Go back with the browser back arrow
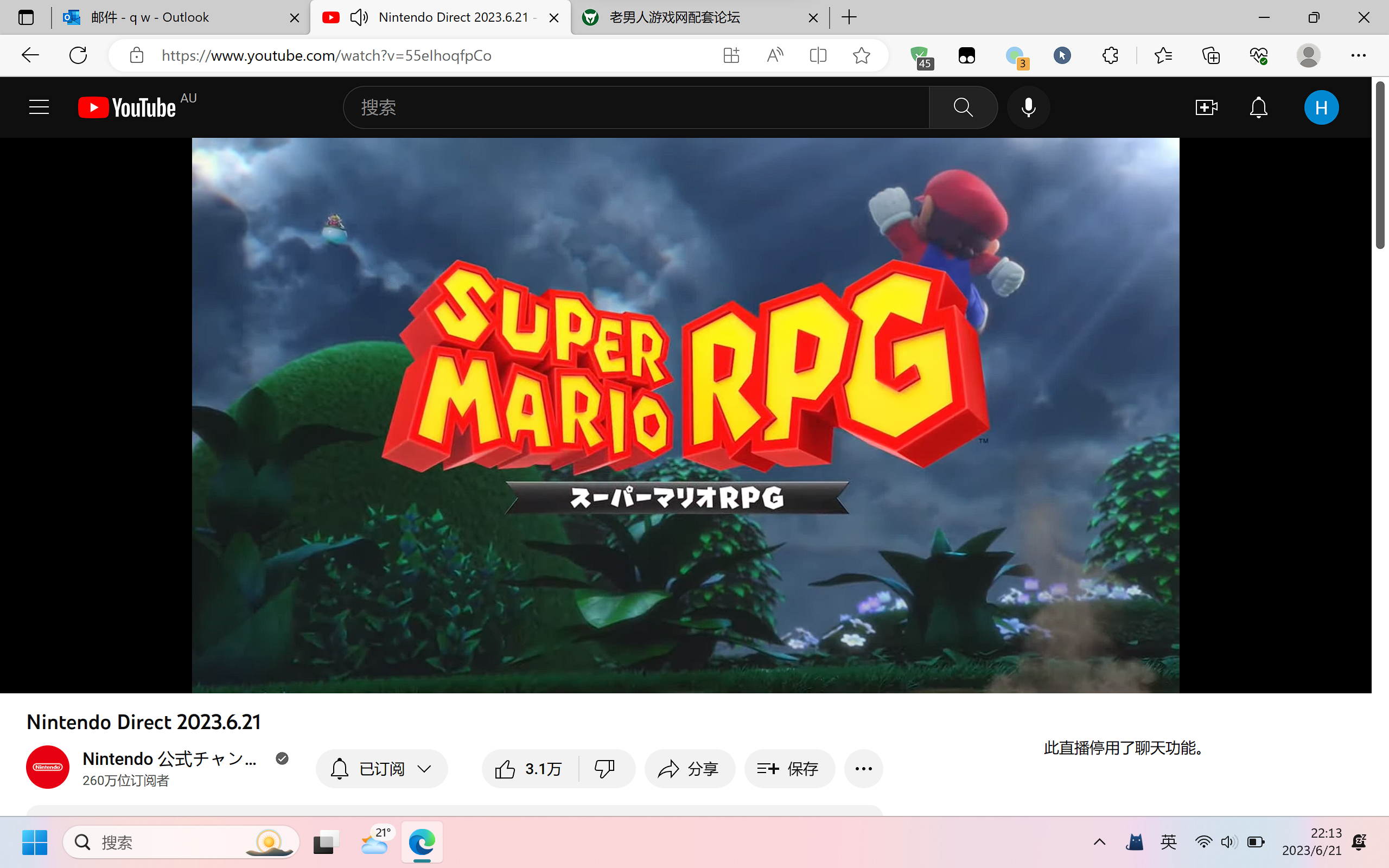Image resolution: width=1389 pixels, height=868 pixels. [30, 55]
